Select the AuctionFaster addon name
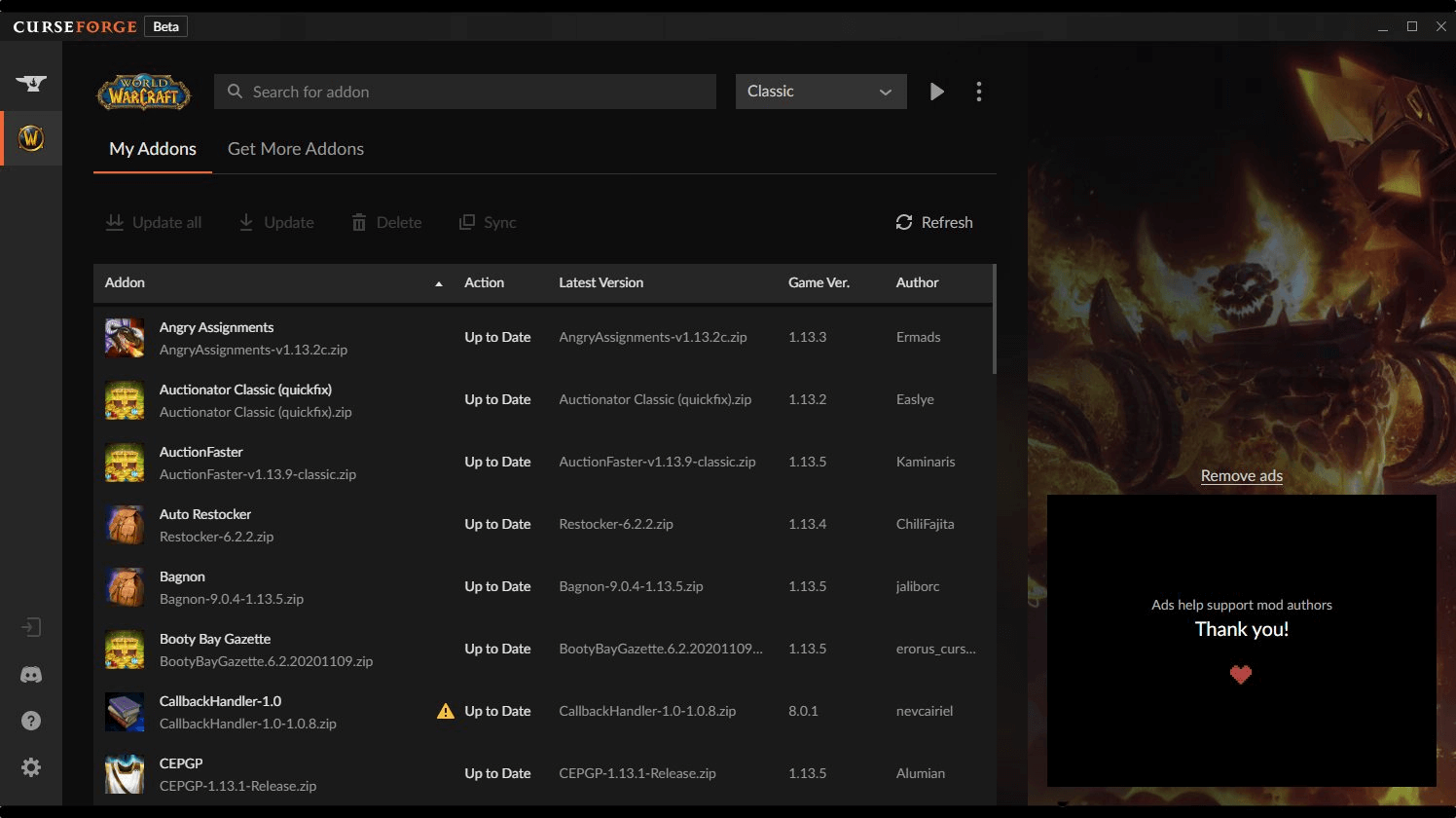This screenshot has height=818, width=1456. pos(201,452)
